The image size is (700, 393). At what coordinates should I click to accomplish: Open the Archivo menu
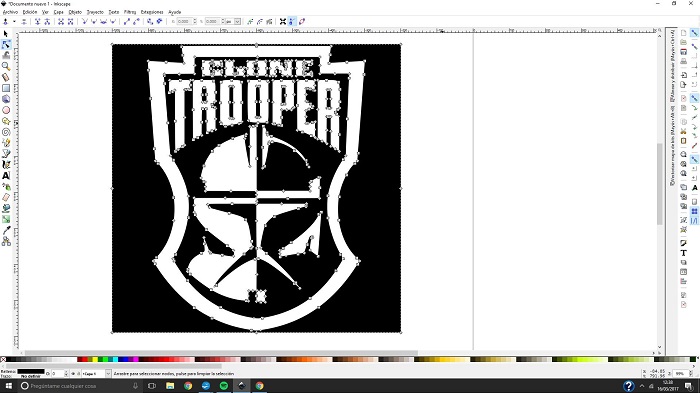tap(10, 12)
